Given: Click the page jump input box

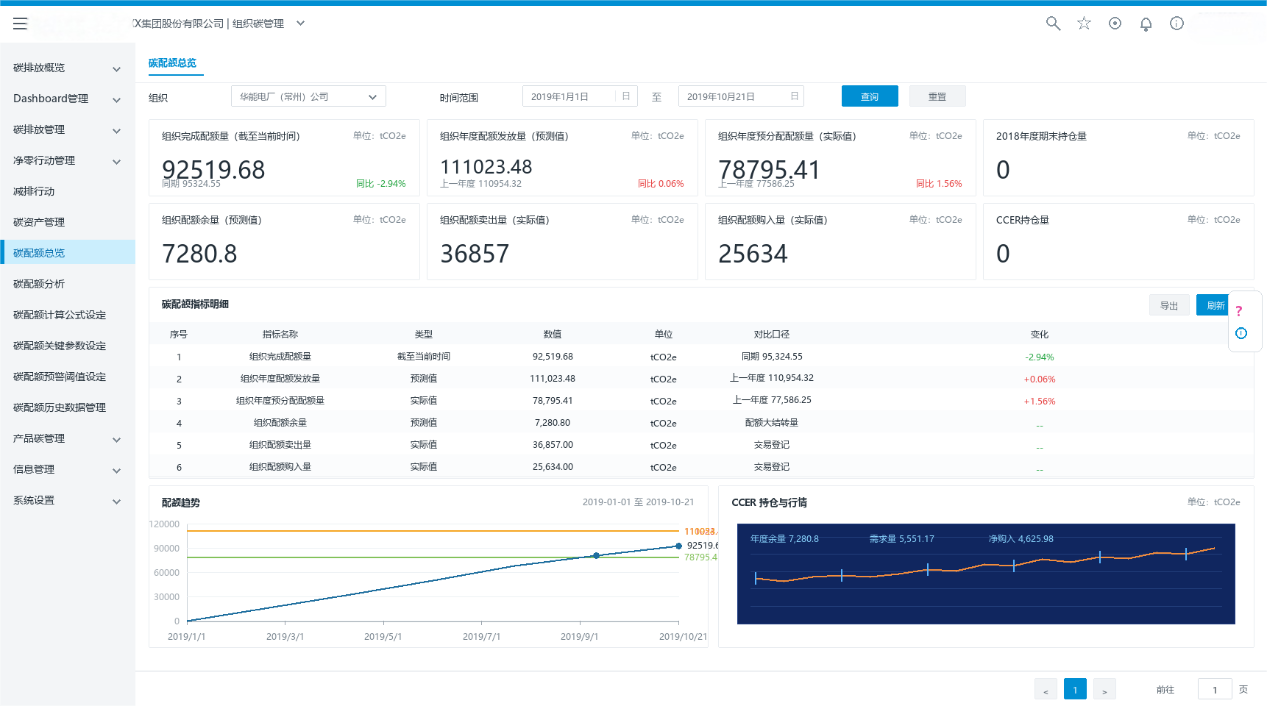Looking at the screenshot, I should coord(1215,690).
